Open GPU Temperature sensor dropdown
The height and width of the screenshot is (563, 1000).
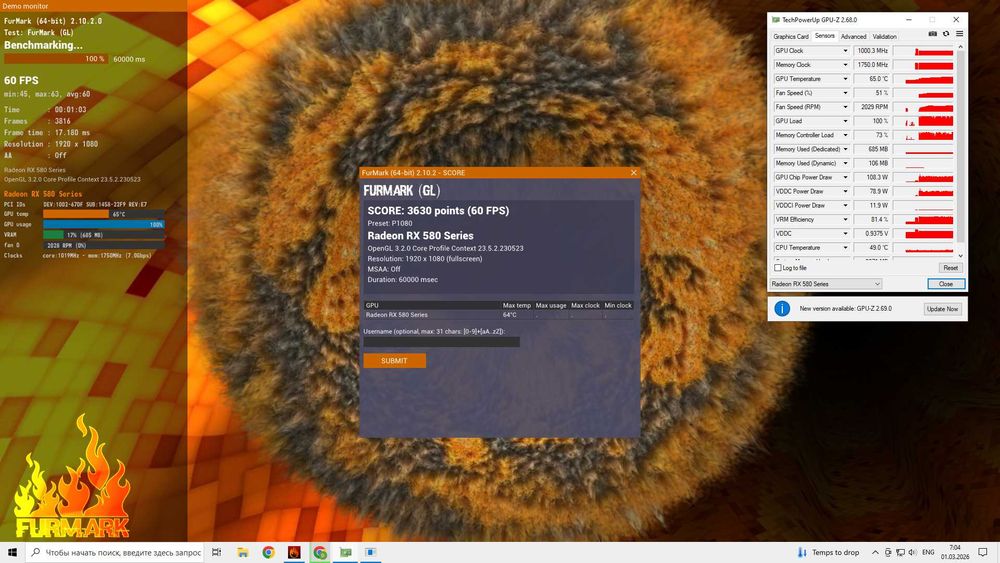click(x=846, y=79)
